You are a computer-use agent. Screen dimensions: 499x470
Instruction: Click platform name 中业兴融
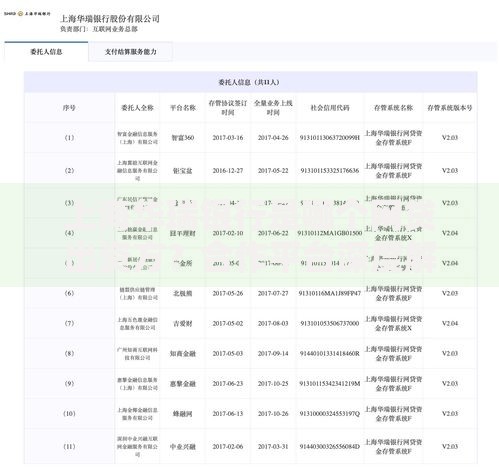tap(183, 447)
